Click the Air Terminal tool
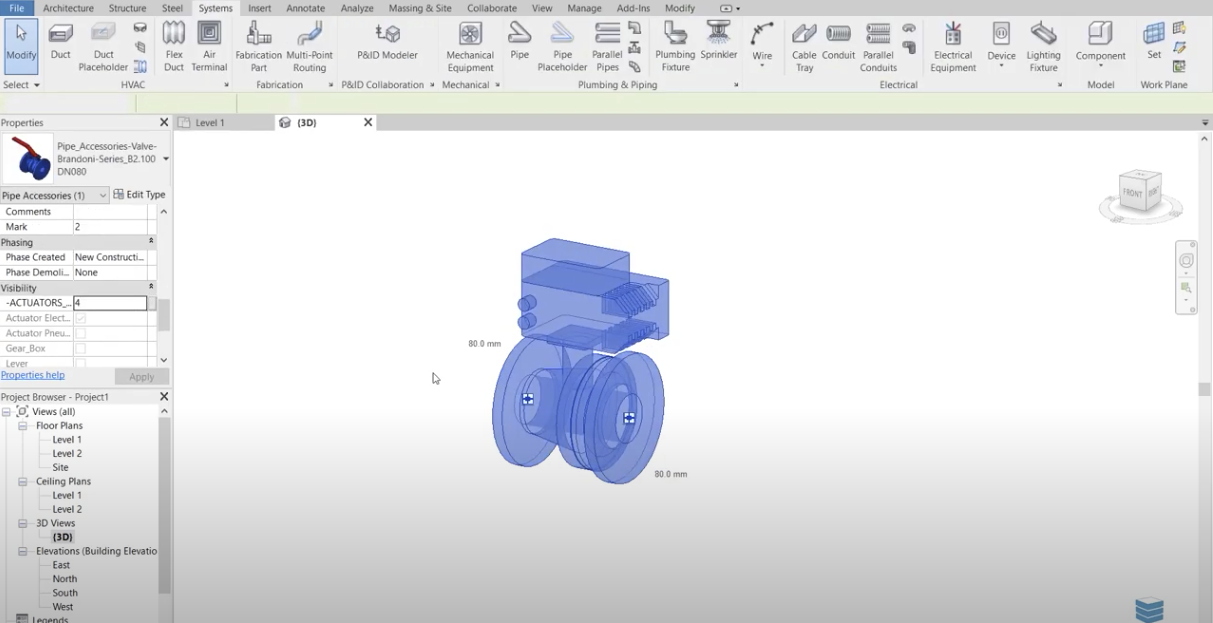 [x=209, y=46]
